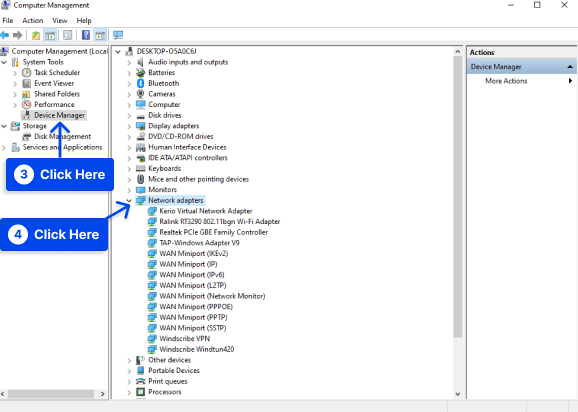Click the Up one level folder icon
The width and height of the screenshot is (578, 412).
(36, 35)
